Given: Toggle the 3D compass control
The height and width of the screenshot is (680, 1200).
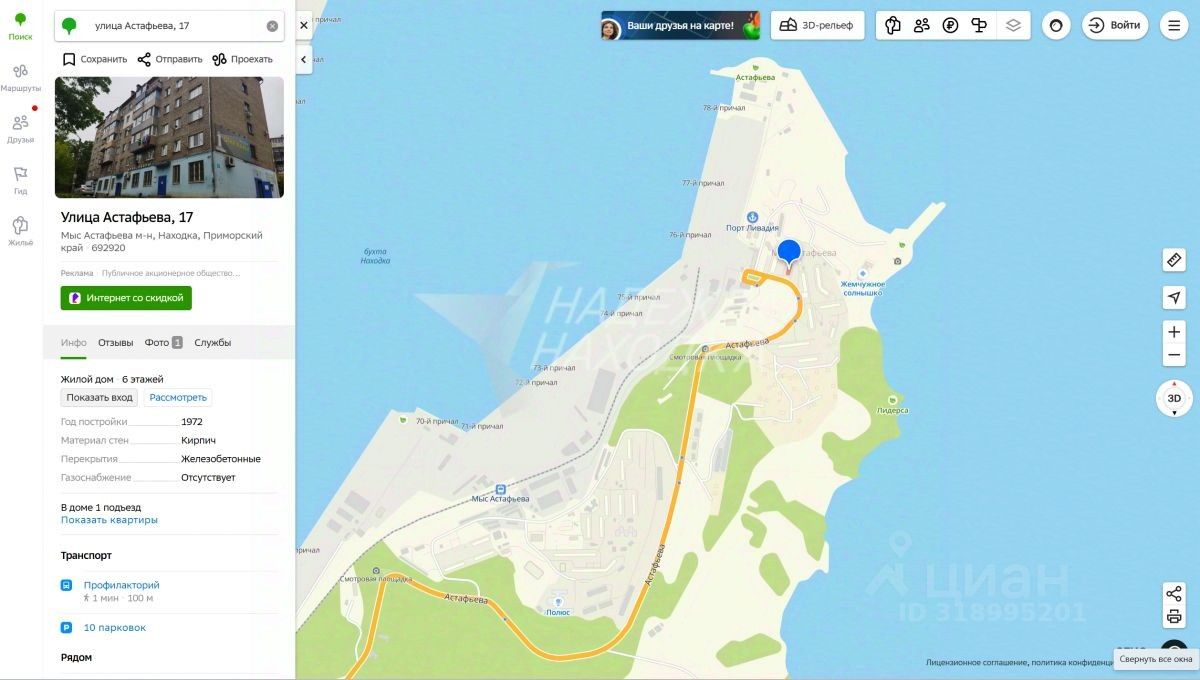Looking at the screenshot, I should [x=1174, y=398].
